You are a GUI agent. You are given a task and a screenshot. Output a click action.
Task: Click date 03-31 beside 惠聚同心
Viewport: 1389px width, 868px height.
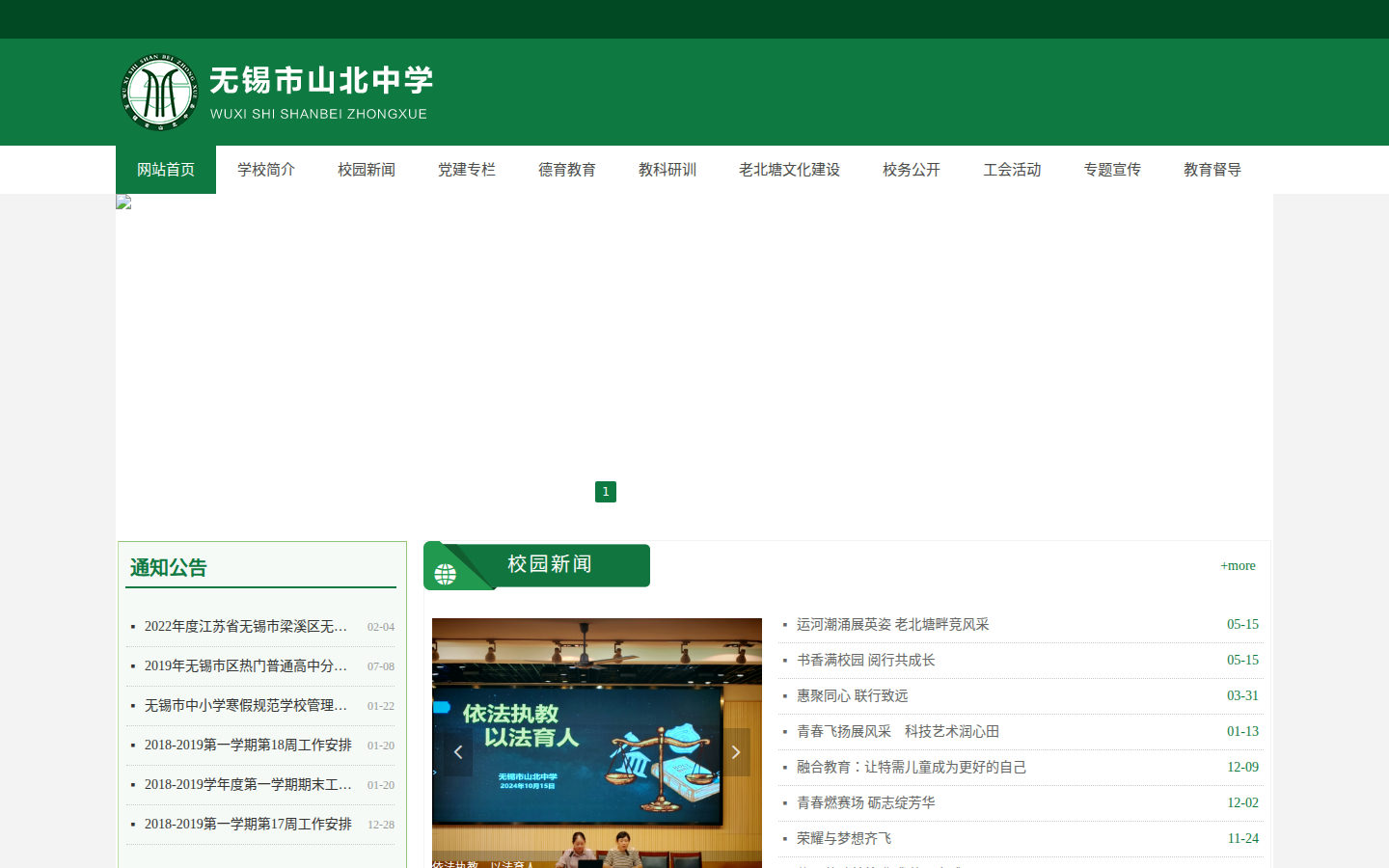1242,696
